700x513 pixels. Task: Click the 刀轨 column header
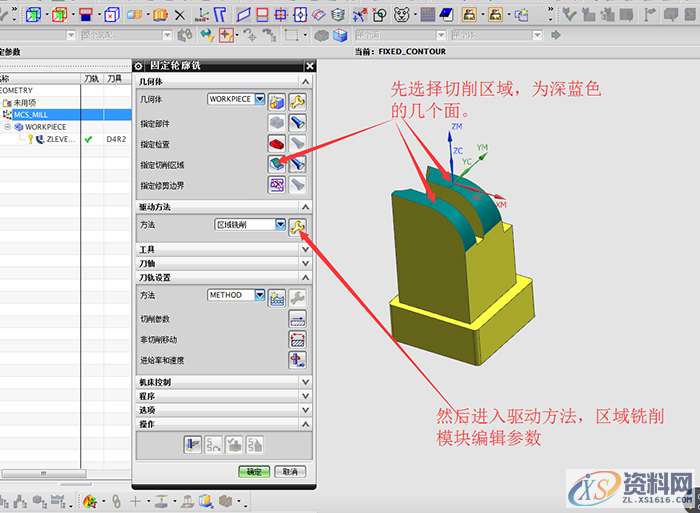(92, 79)
